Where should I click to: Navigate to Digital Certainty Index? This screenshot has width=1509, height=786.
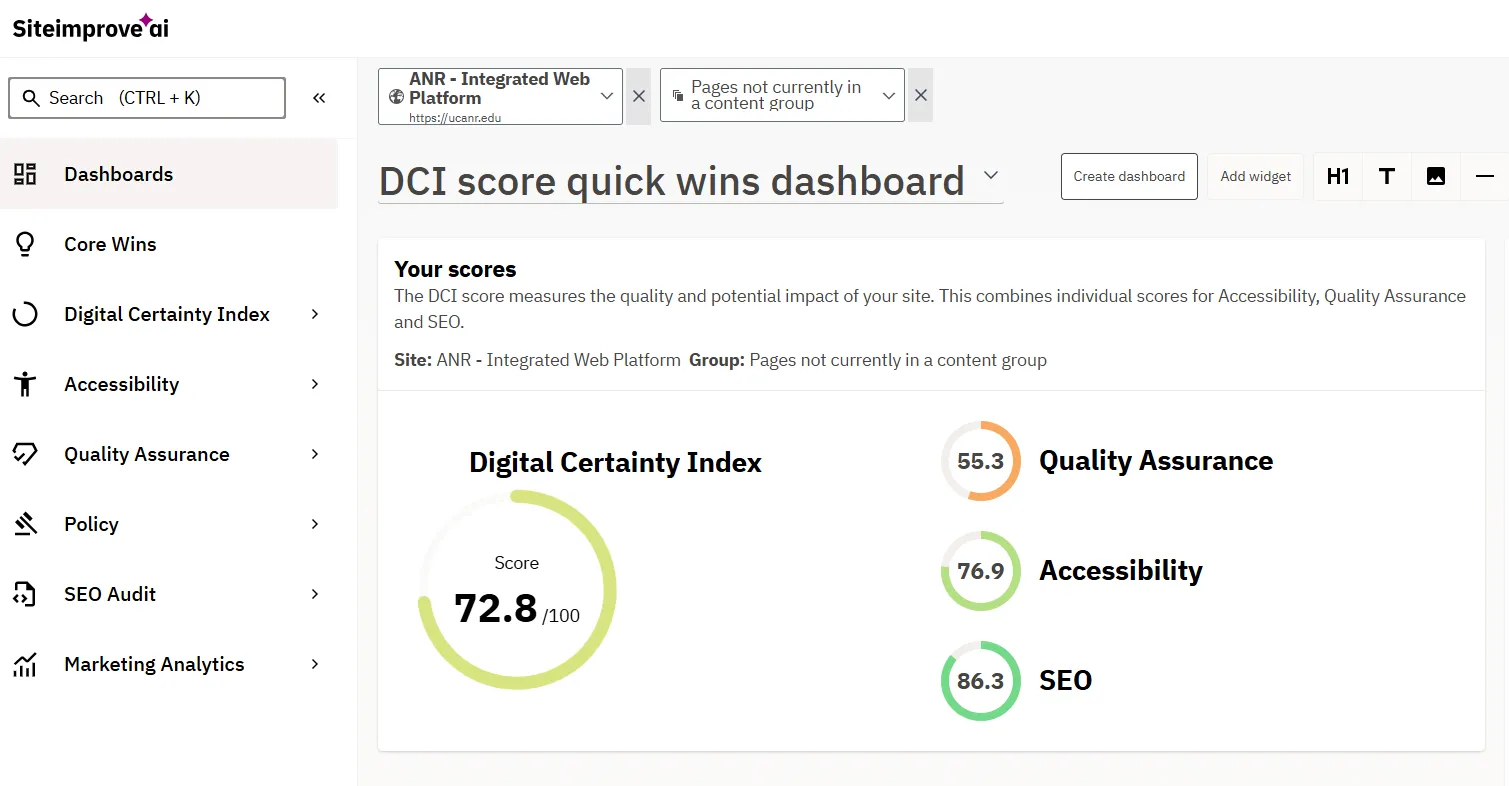(x=166, y=313)
